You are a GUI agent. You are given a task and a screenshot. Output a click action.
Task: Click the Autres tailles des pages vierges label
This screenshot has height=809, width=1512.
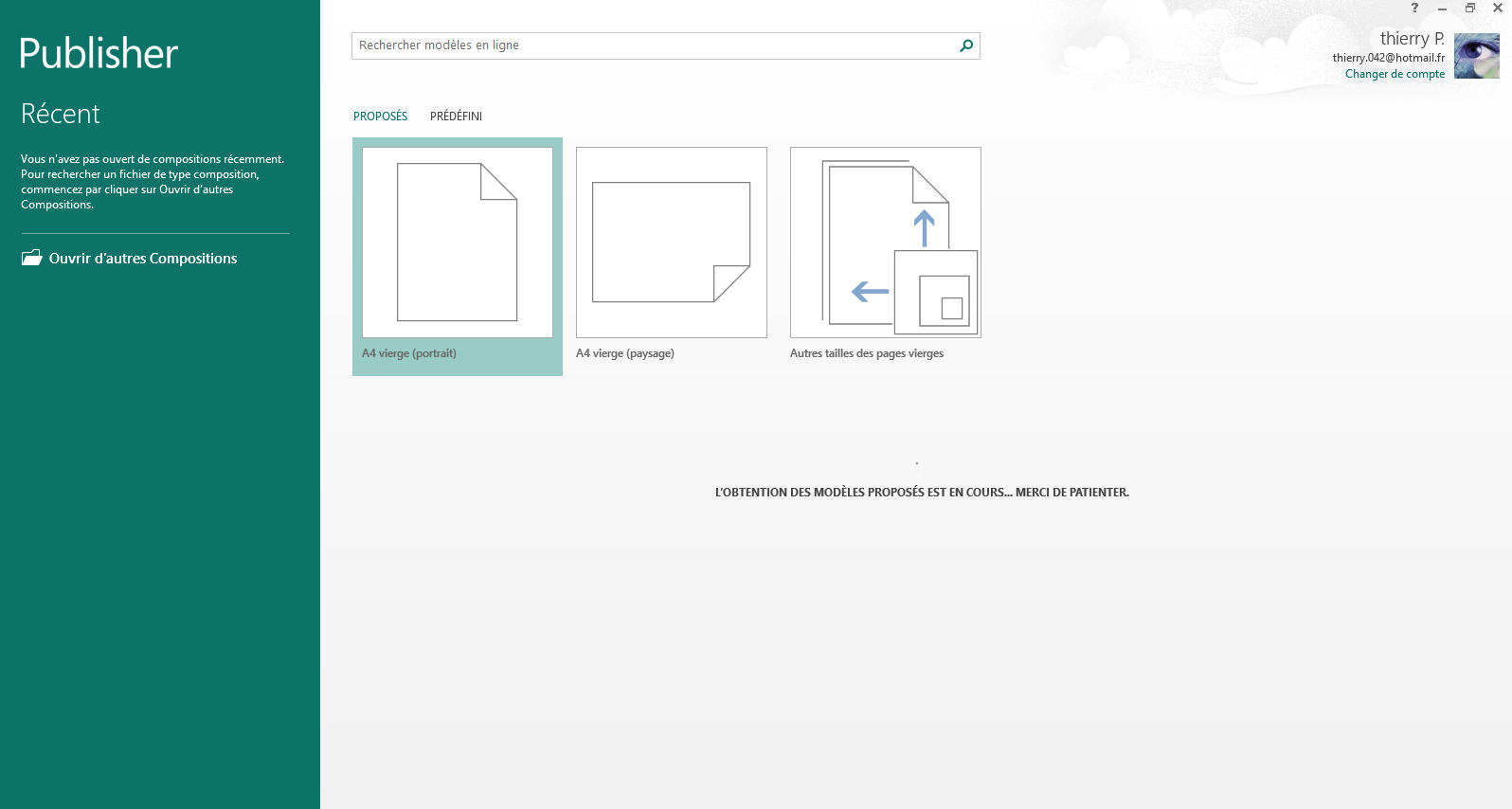867,353
